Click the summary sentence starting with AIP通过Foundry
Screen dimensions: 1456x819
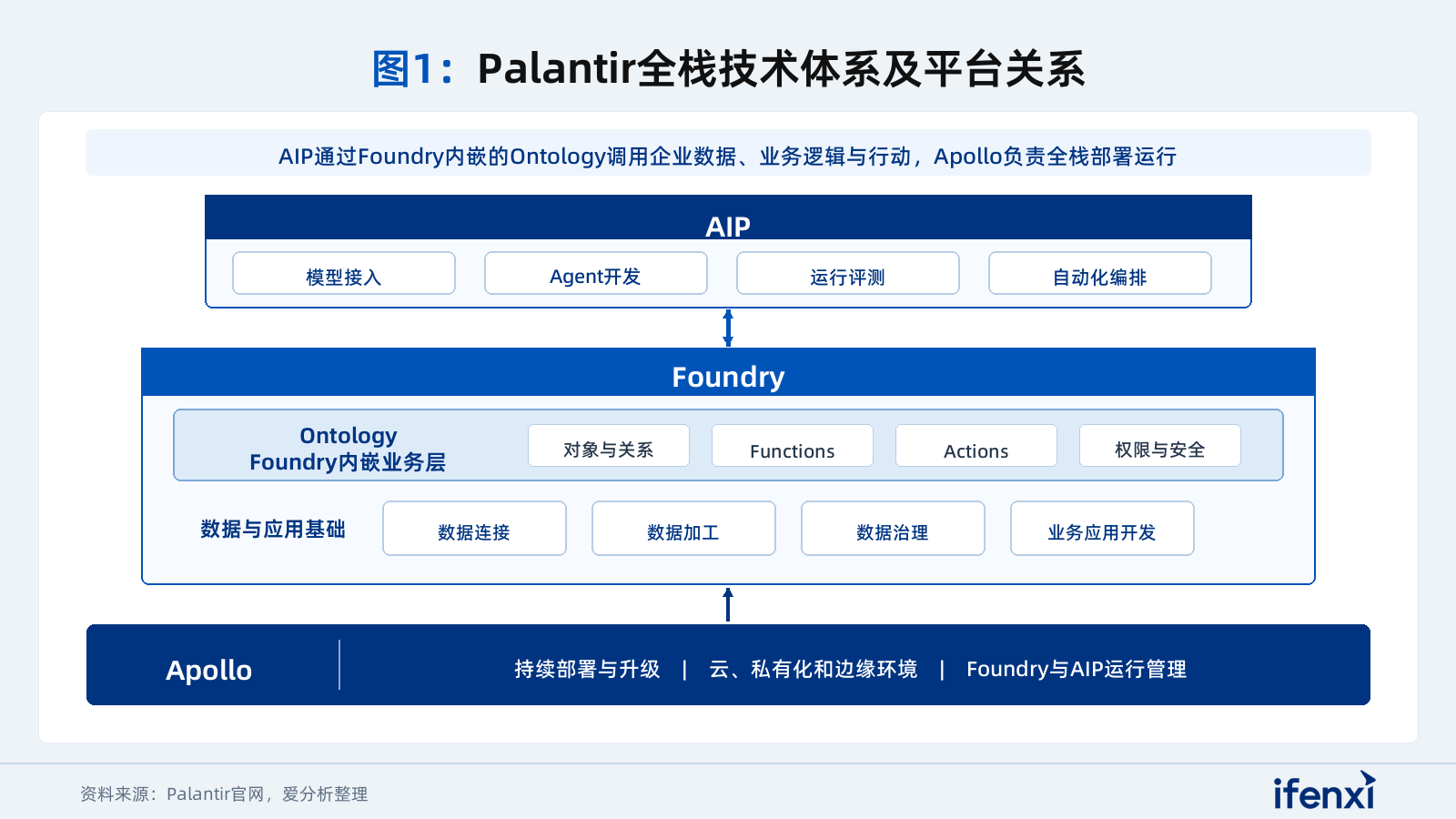[728, 157]
